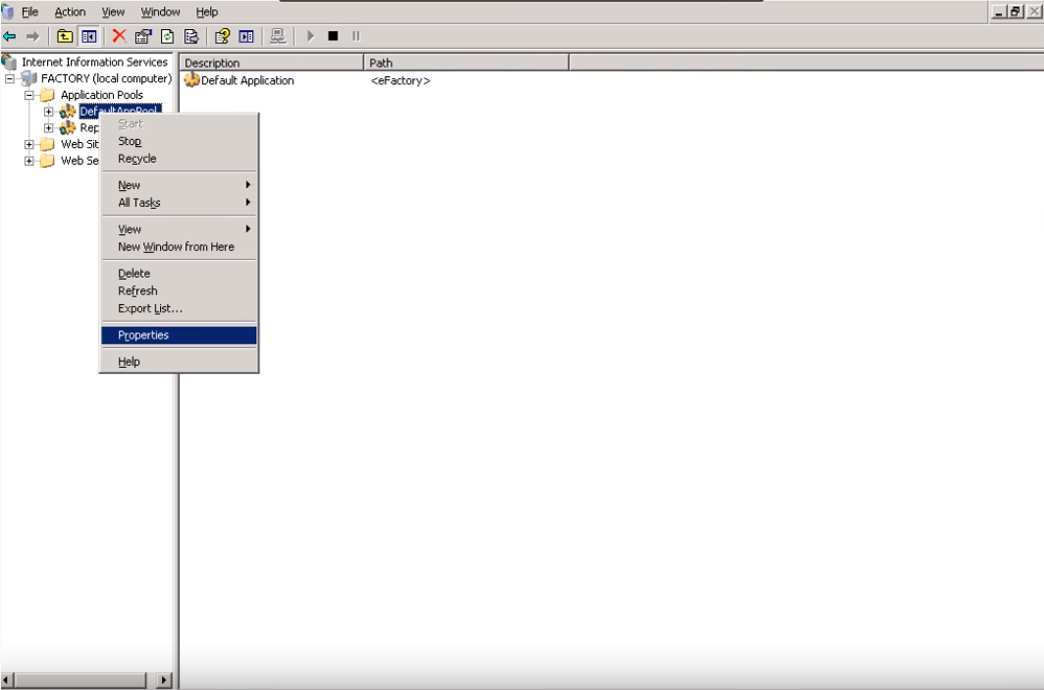This screenshot has width=1044, height=690.
Task: Click the gear icon of the Rep pool
Action: [67, 127]
